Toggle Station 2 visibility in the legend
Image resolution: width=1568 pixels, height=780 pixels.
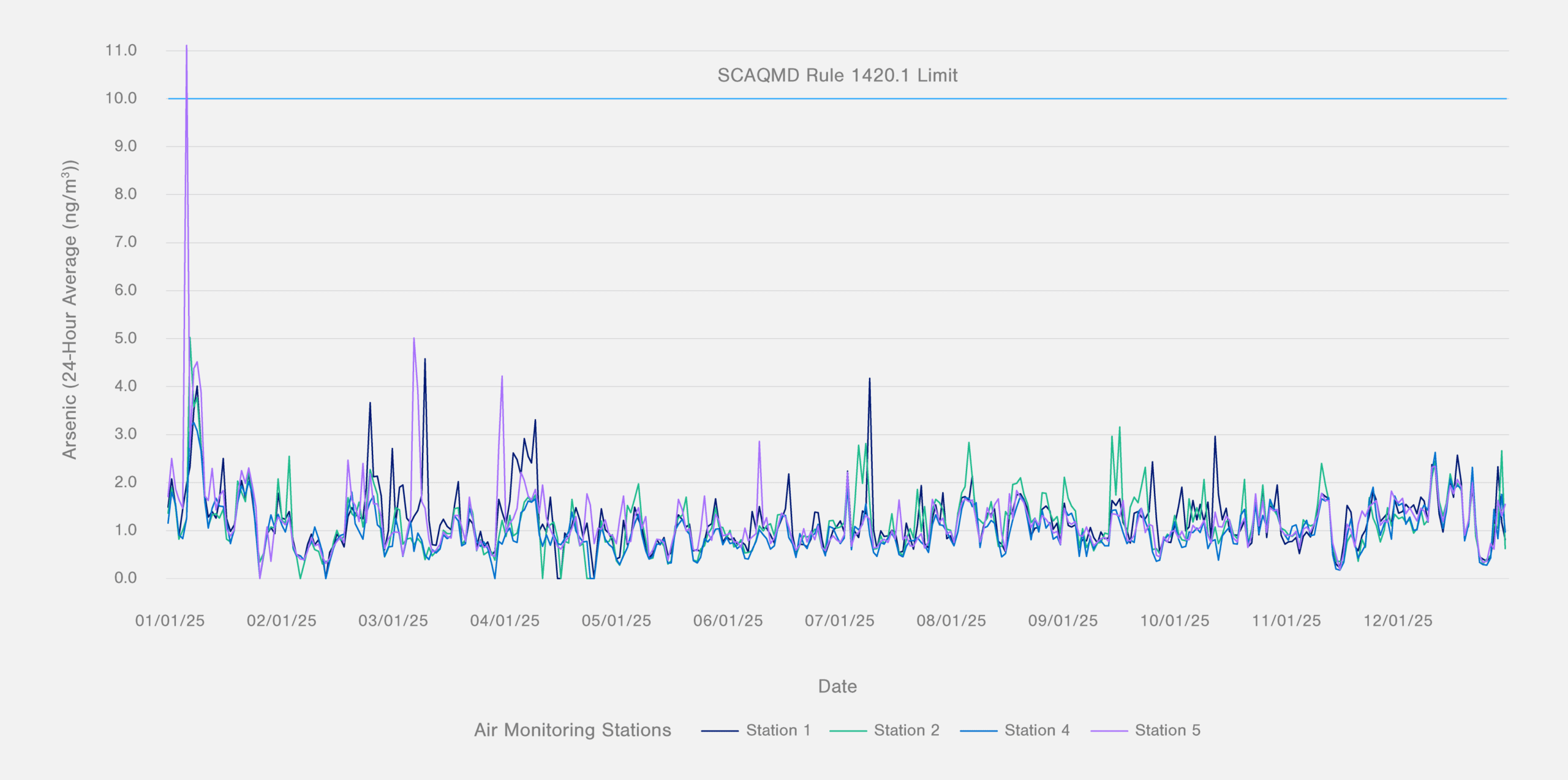point(907,730)
